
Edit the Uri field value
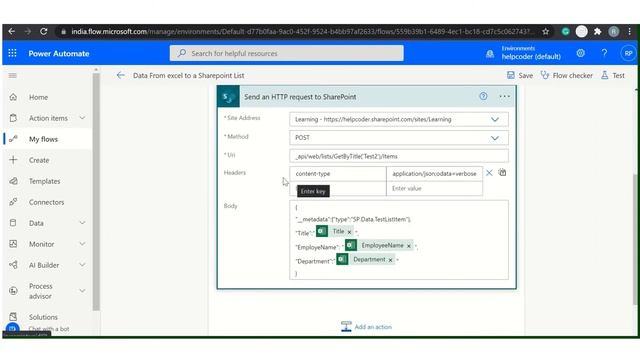point(399,156)
